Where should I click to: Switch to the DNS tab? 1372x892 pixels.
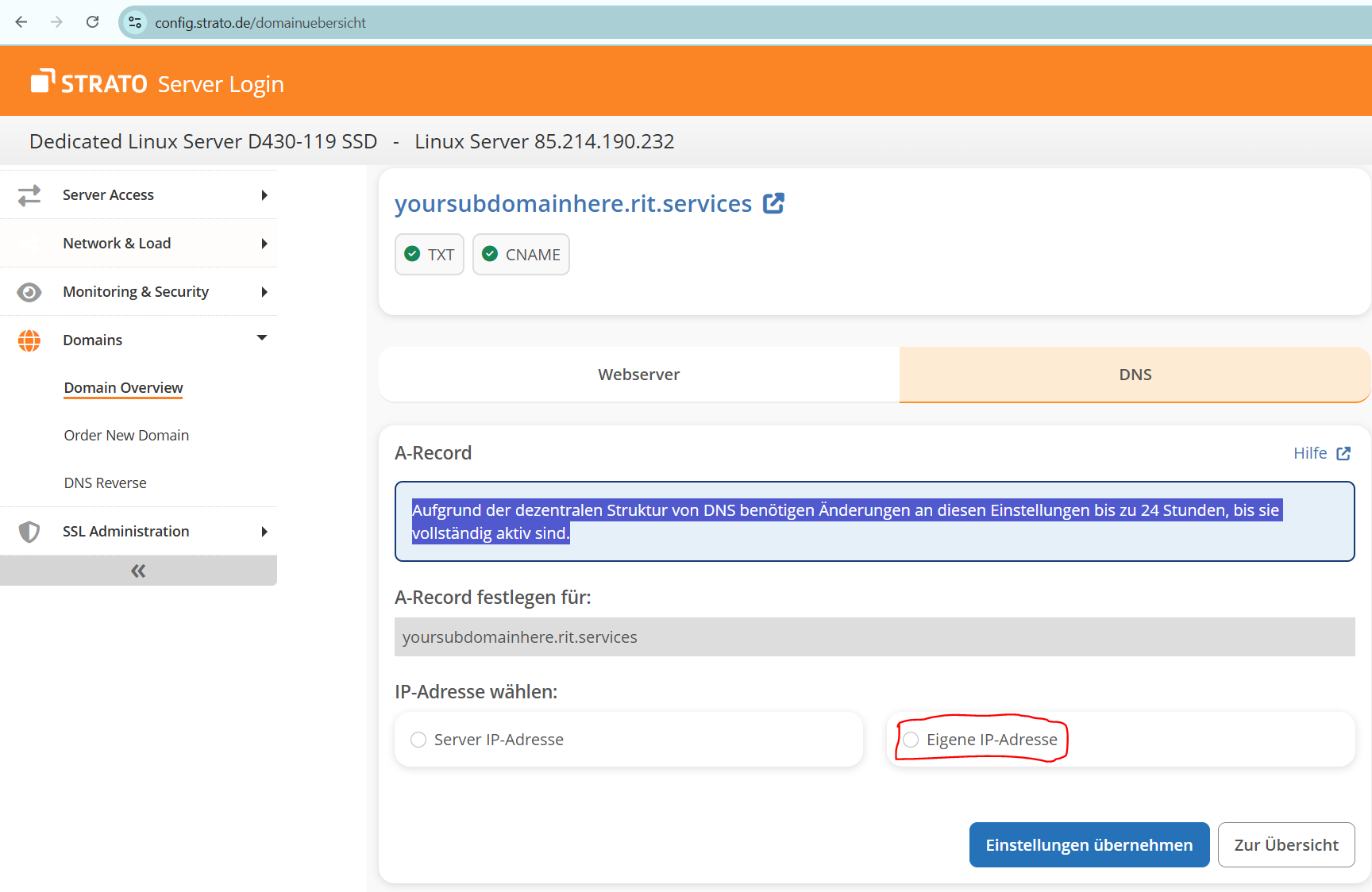[1135, 375]
